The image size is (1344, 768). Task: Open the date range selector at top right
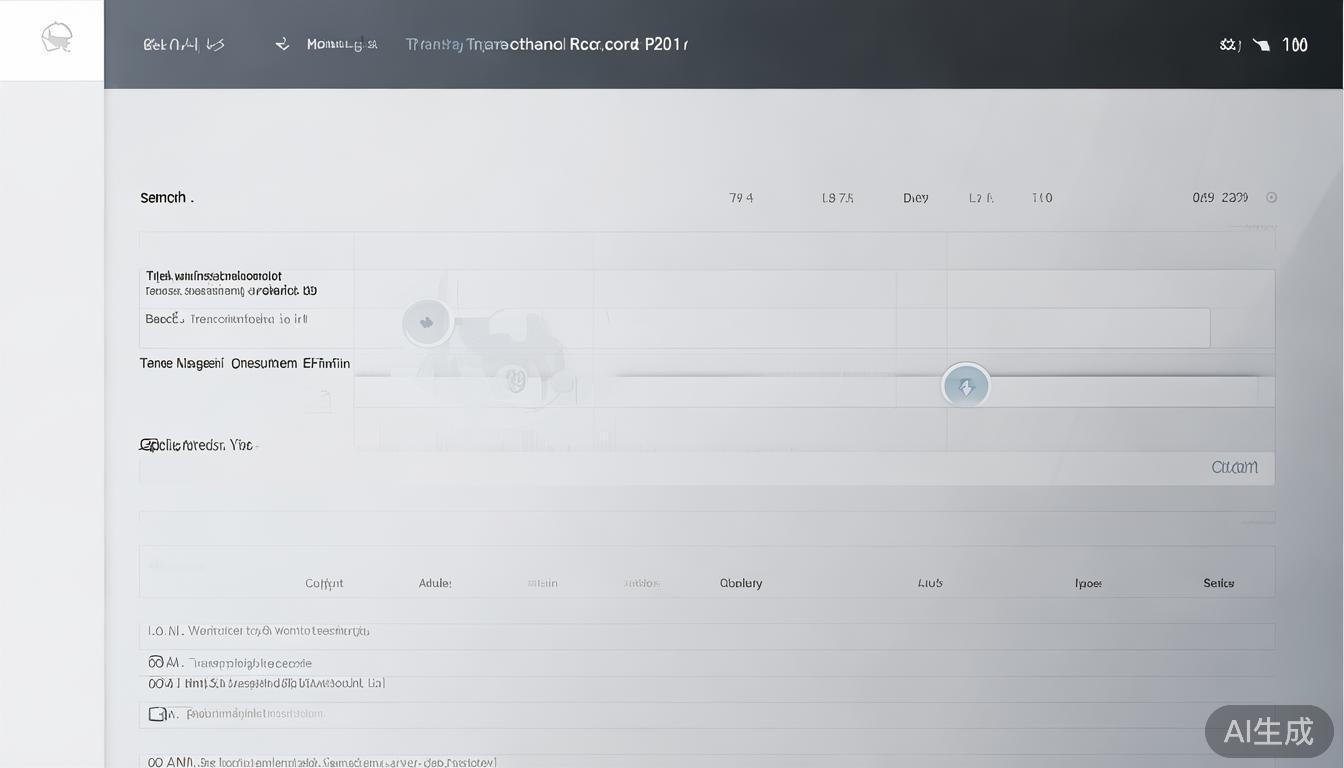coord(1220,198)
